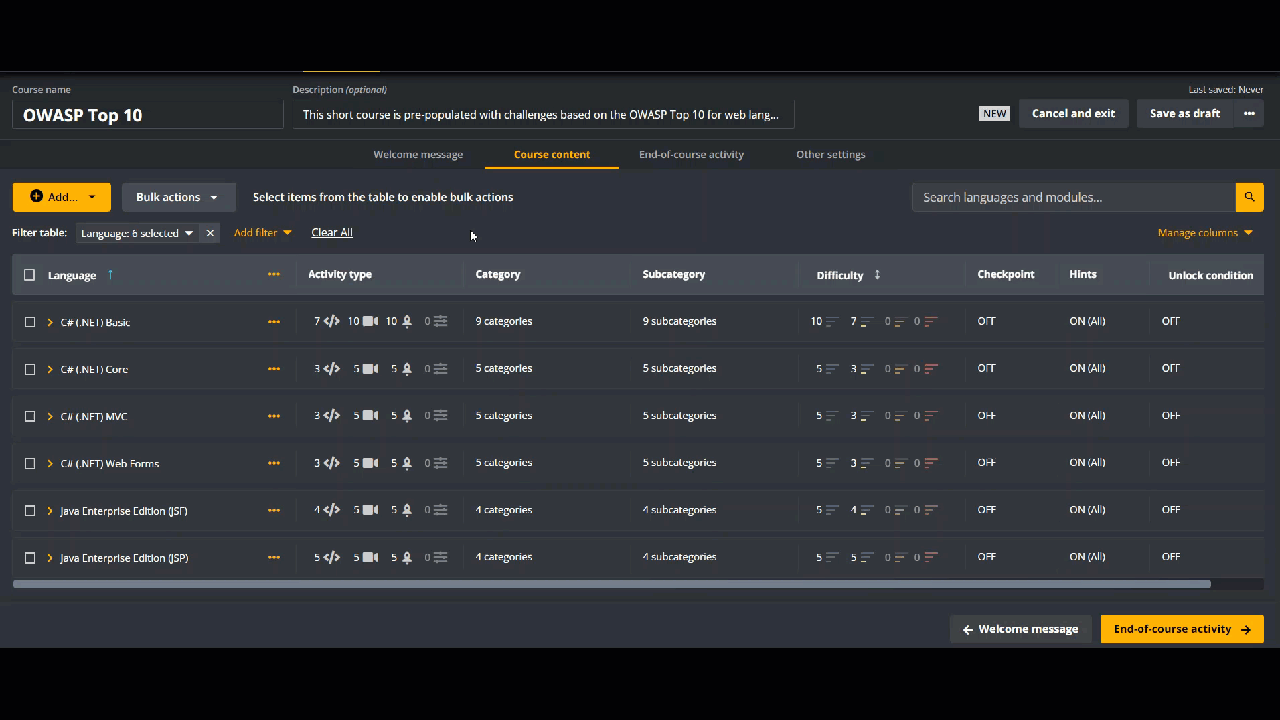Open the row options dots for Java Enterprise Edition (JSF)

274,510
